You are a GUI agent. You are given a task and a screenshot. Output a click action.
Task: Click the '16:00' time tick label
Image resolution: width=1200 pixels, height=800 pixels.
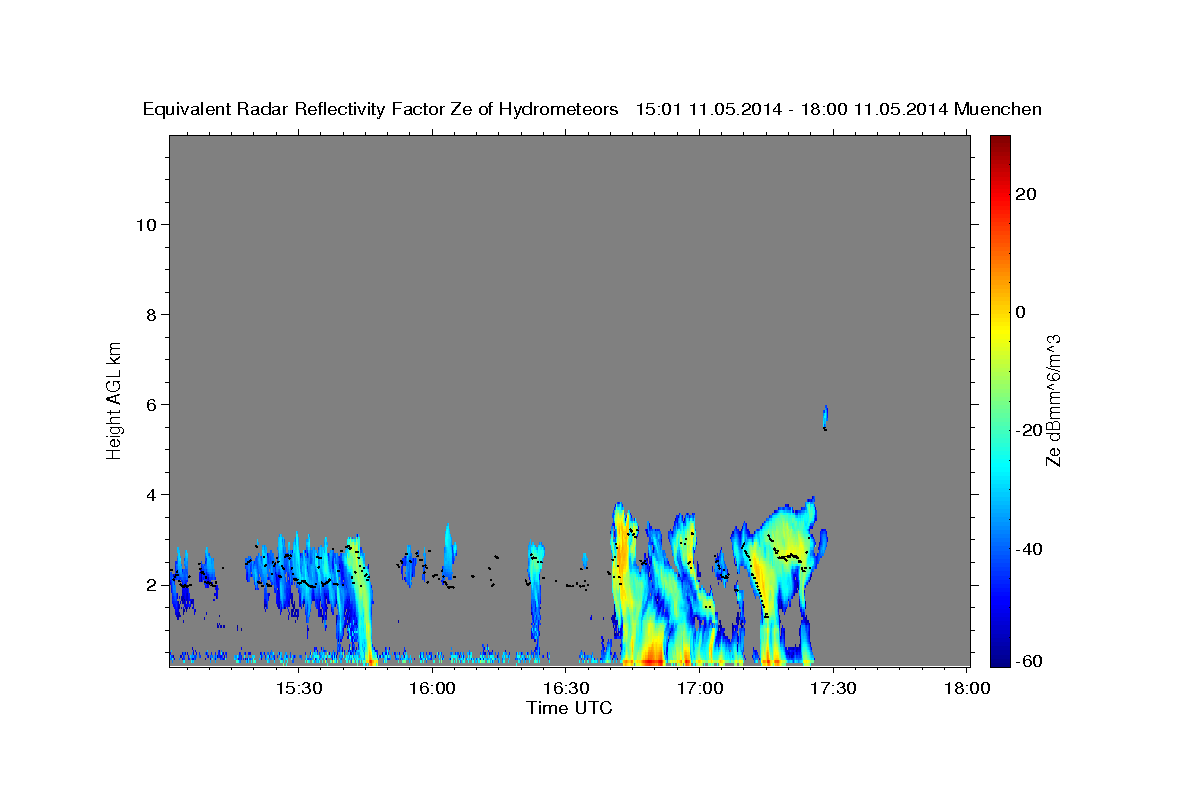pos(433,688)
